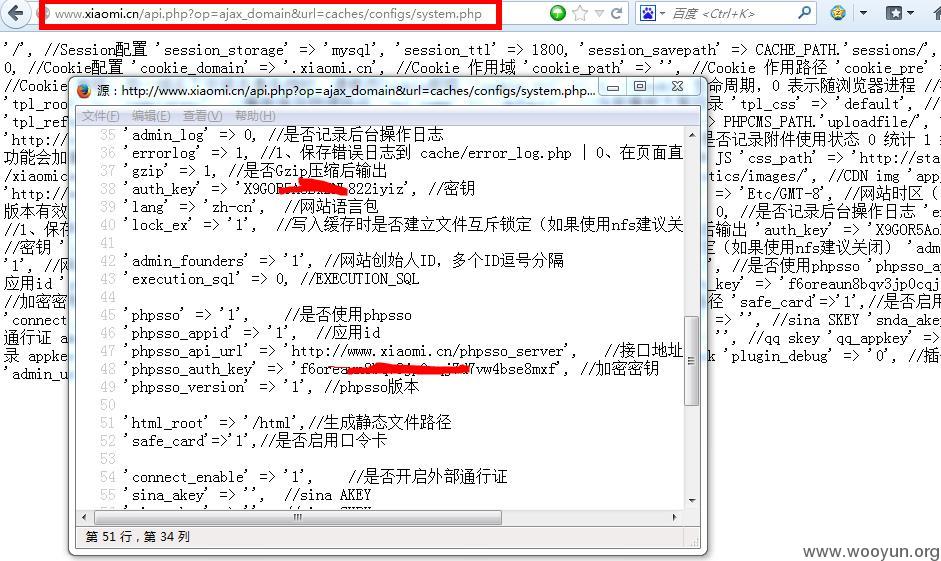Click the Firefox icon in source window title
Screen dimensions: 941x561
(x=83, y=91)
